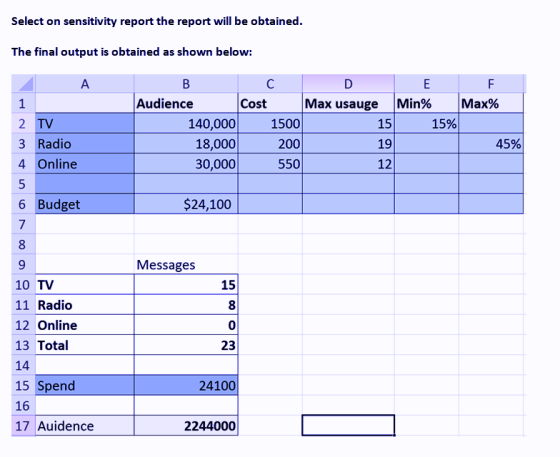Select row 17 header
Screen dimensions: 560x457
tap(24, 426)
